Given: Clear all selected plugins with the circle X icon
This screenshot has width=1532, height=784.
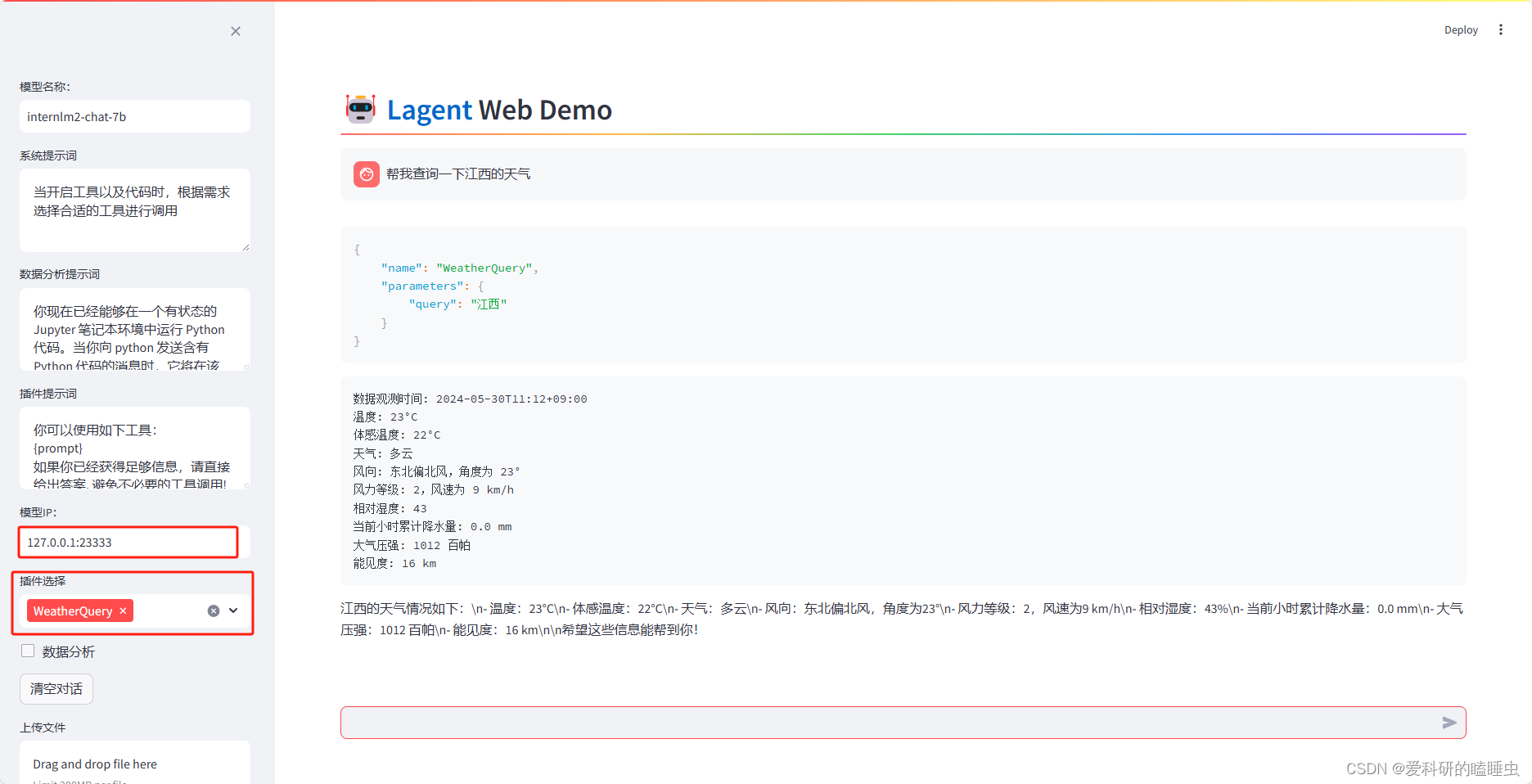Looking at the screenshot, I should click(214, 611).
